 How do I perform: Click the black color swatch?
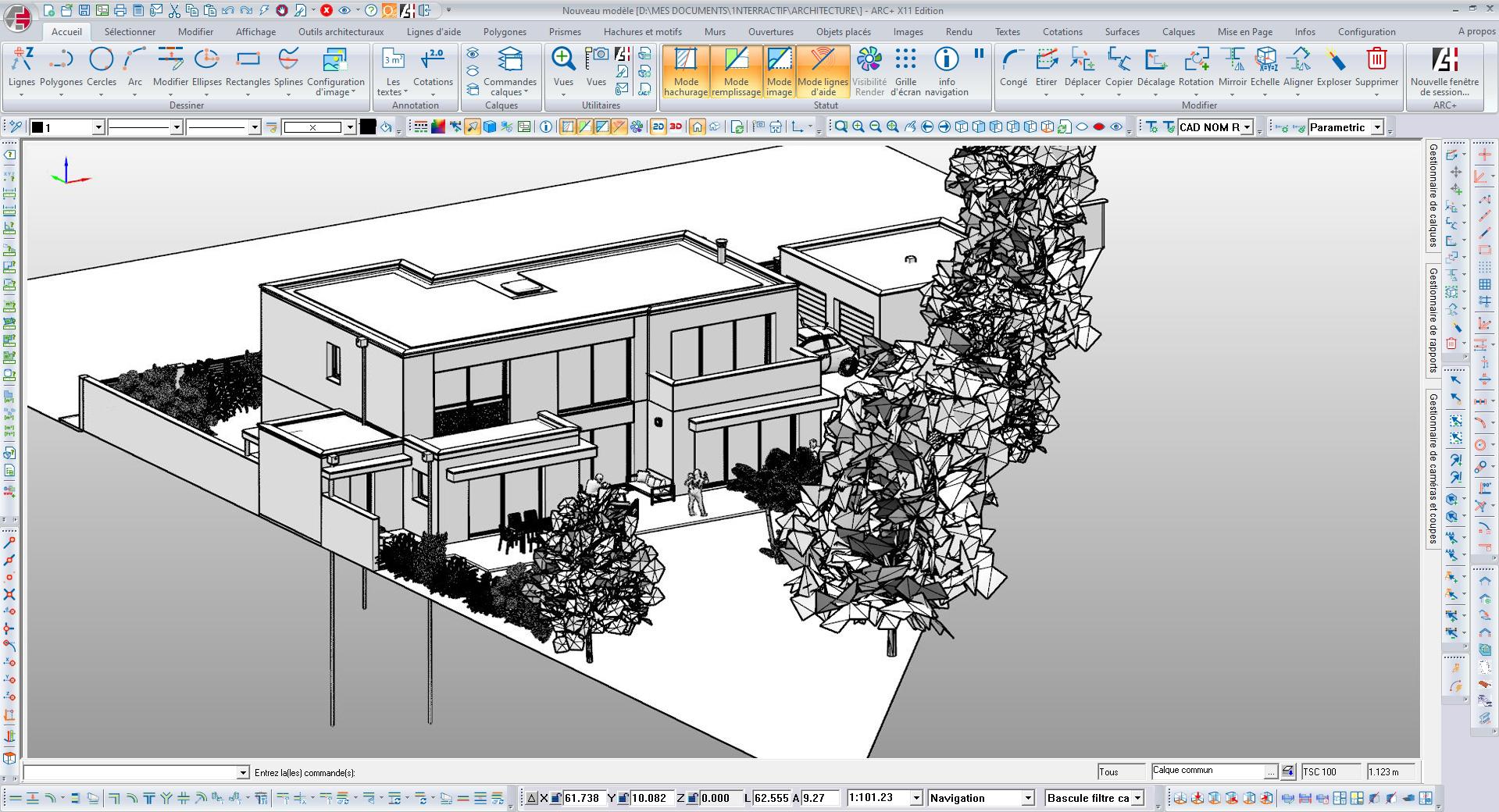pyautogui.click(x=368, y=127)
